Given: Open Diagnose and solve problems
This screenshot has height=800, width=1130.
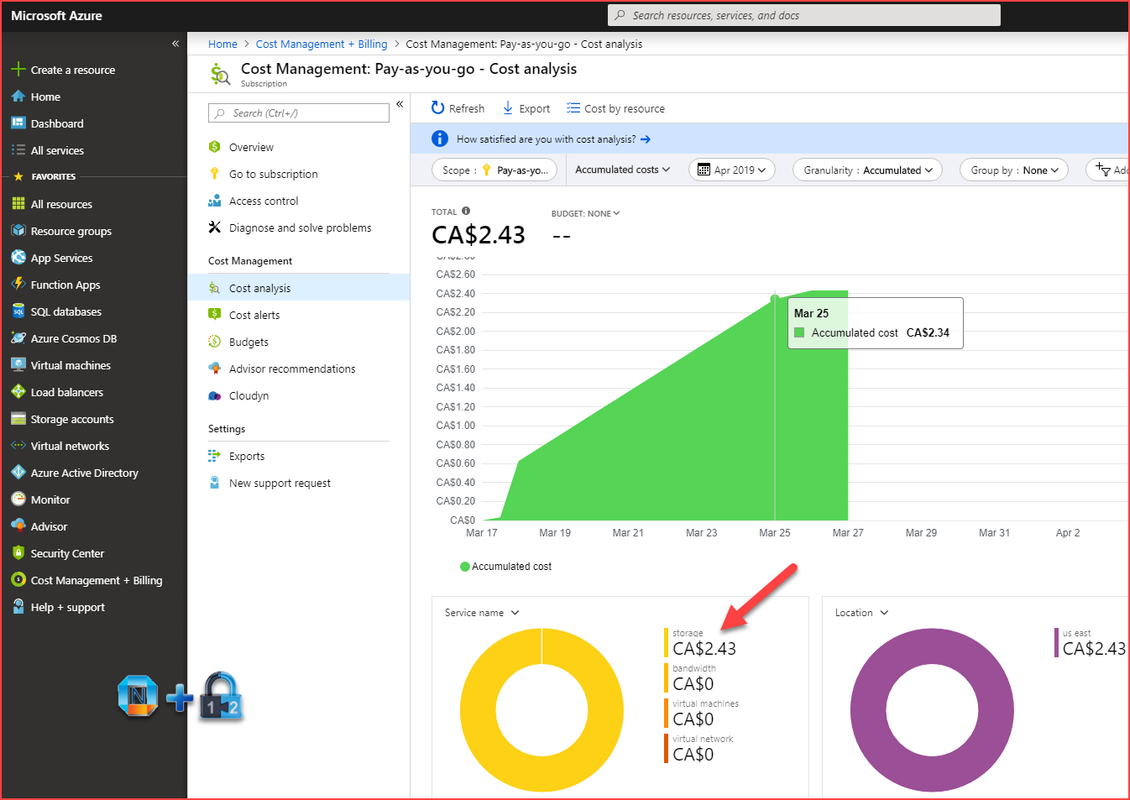Looking at the screenshot, I should (x=298, y=228).
